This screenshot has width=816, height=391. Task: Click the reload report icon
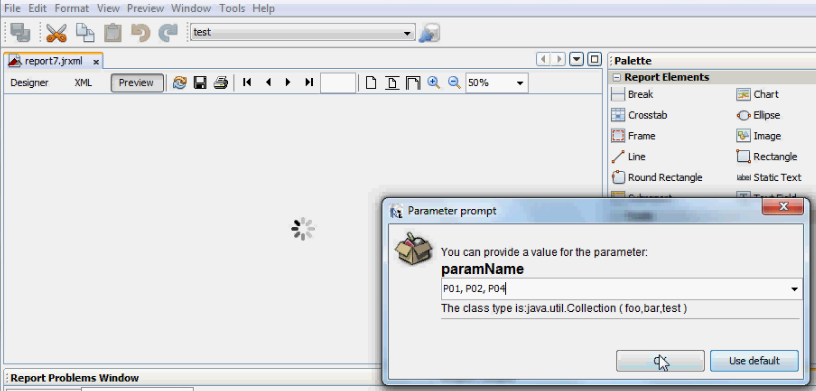(x=180, y=83)
